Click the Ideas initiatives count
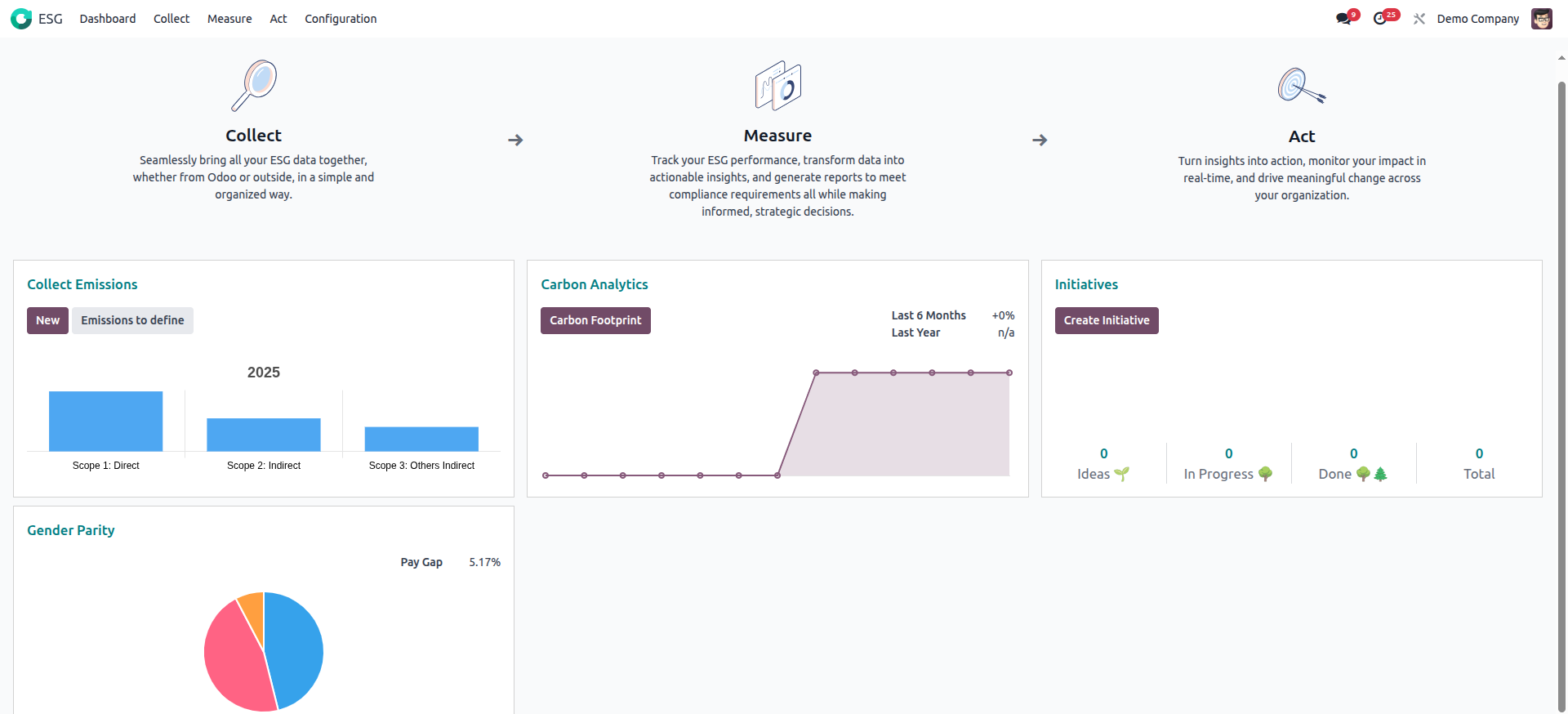 coord(1104,453)
